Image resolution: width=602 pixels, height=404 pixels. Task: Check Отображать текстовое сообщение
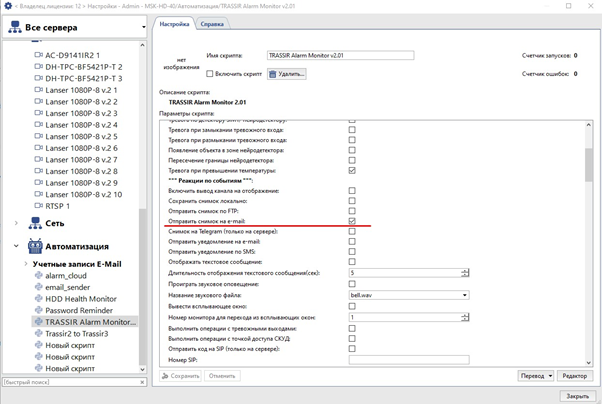pos(352,262)
